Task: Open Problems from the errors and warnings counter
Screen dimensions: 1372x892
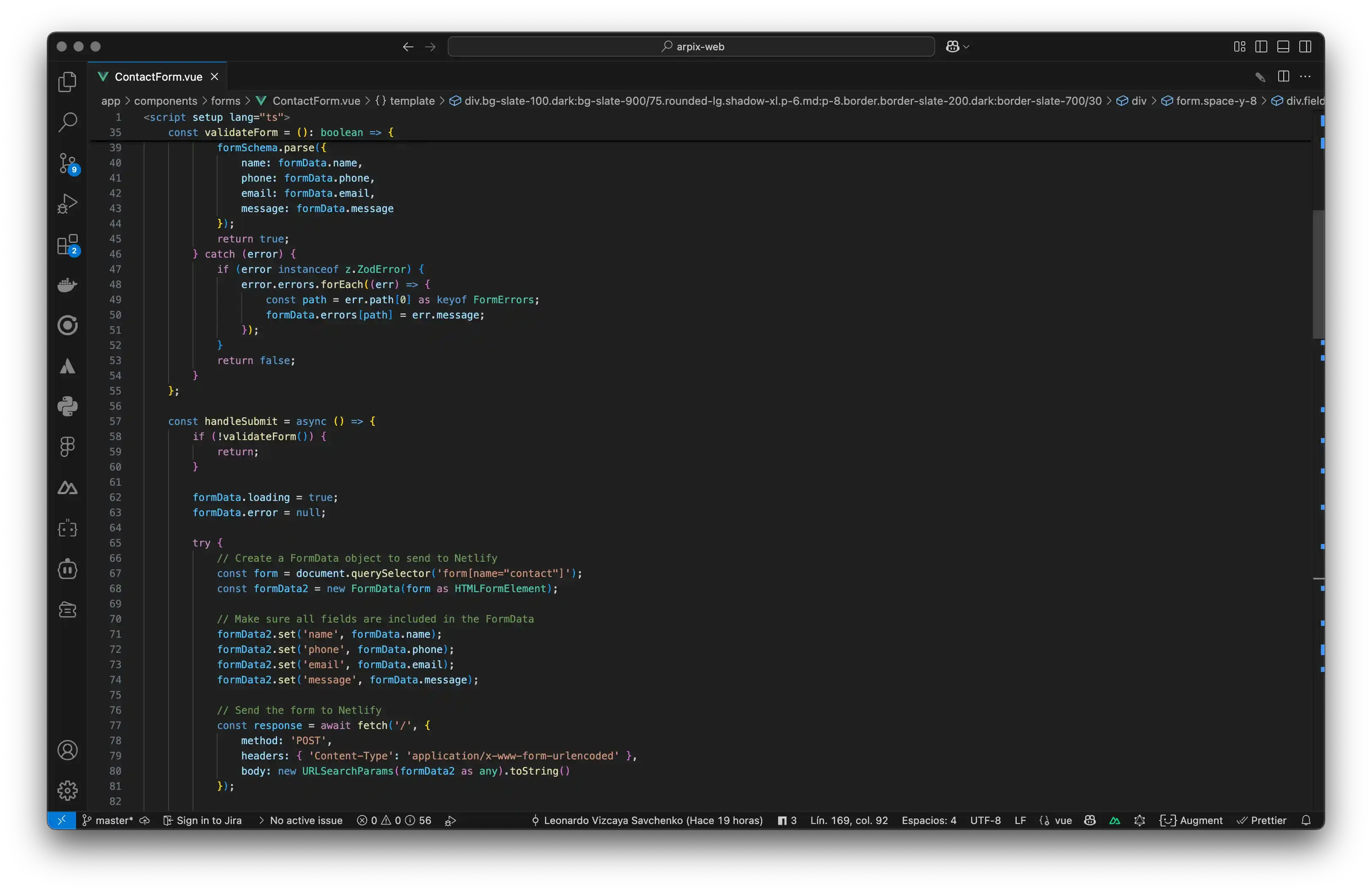Action: point(394,821)
